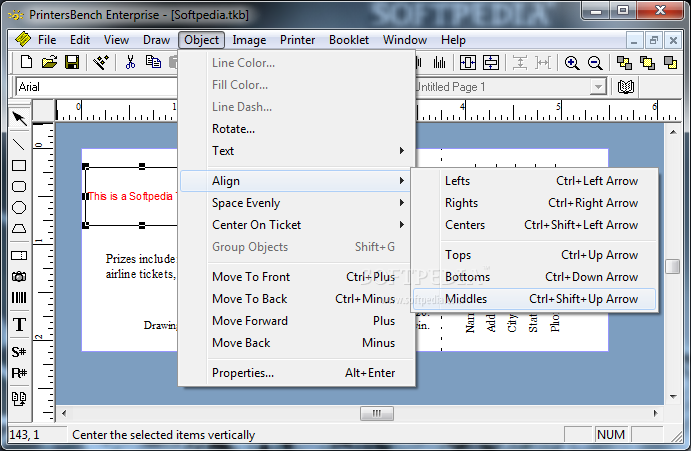Open the Help menu

[x=453, y=40]
